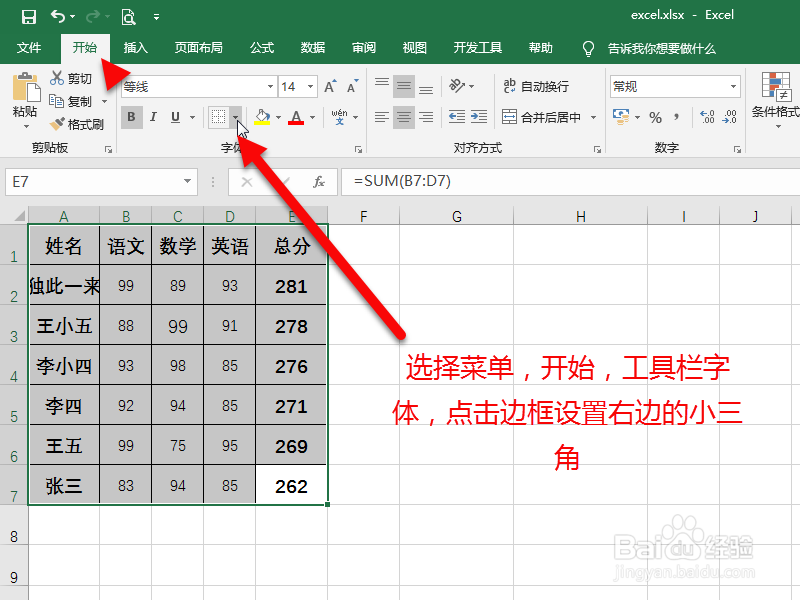Viewport: 800px width, 600px height.
Task: Click the Percent Style icon
Action: (x=656, y=117)
